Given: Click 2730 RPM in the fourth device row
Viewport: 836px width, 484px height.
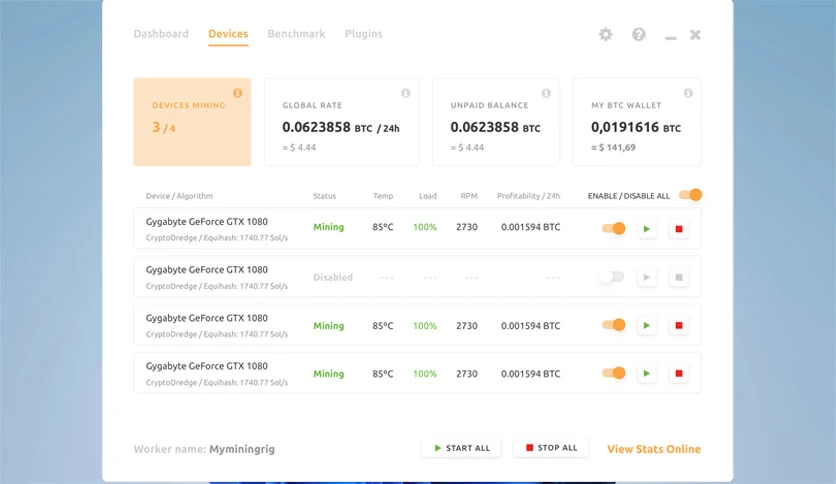Looking at the screenshot, I should pyautogui.click(x=467, y=374).
